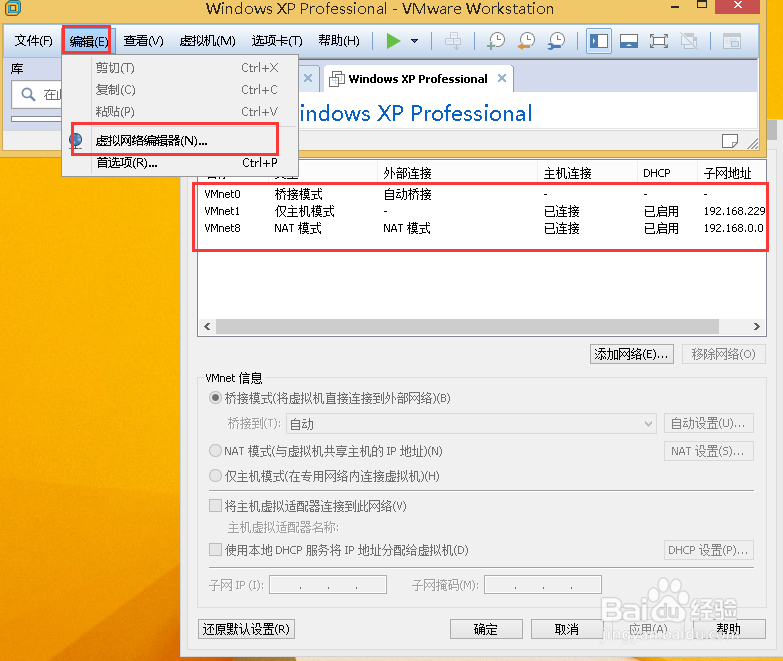
Task: Choose 粘贴(P) from the edit menu
Action: [x=181, y=111]
